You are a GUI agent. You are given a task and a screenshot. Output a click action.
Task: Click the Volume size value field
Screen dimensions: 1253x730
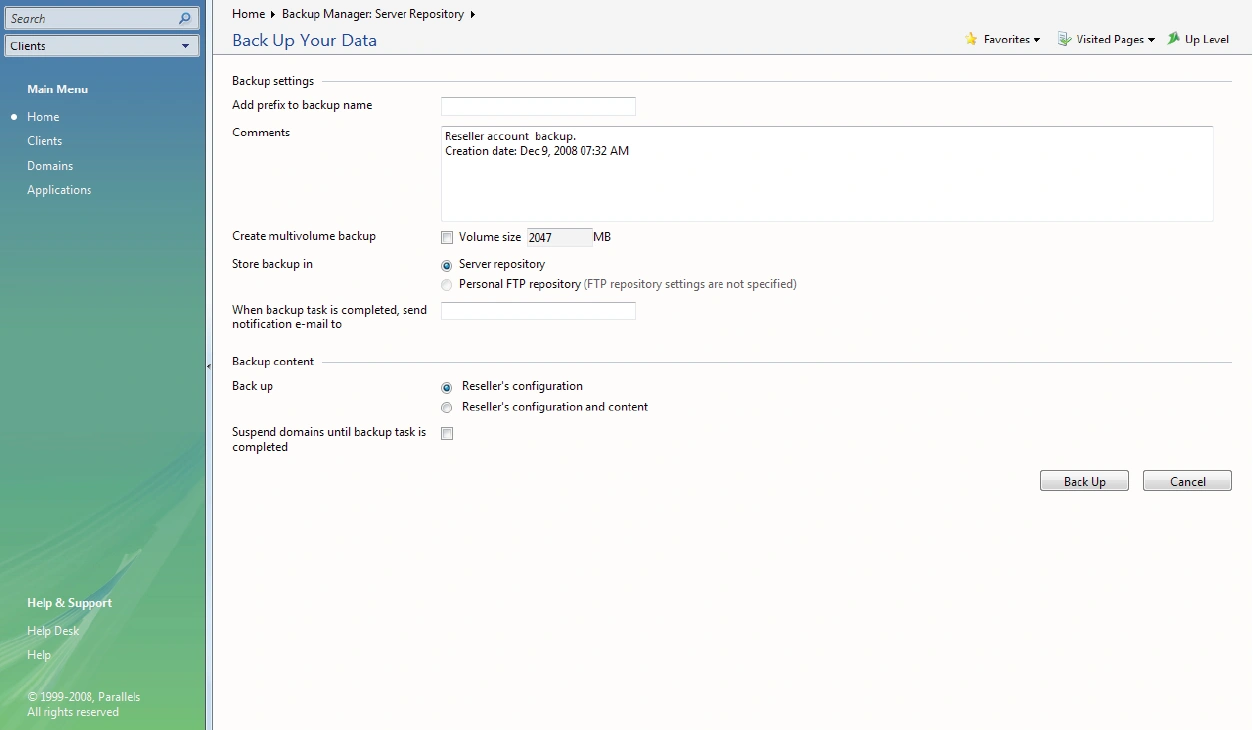click(560, 237)
